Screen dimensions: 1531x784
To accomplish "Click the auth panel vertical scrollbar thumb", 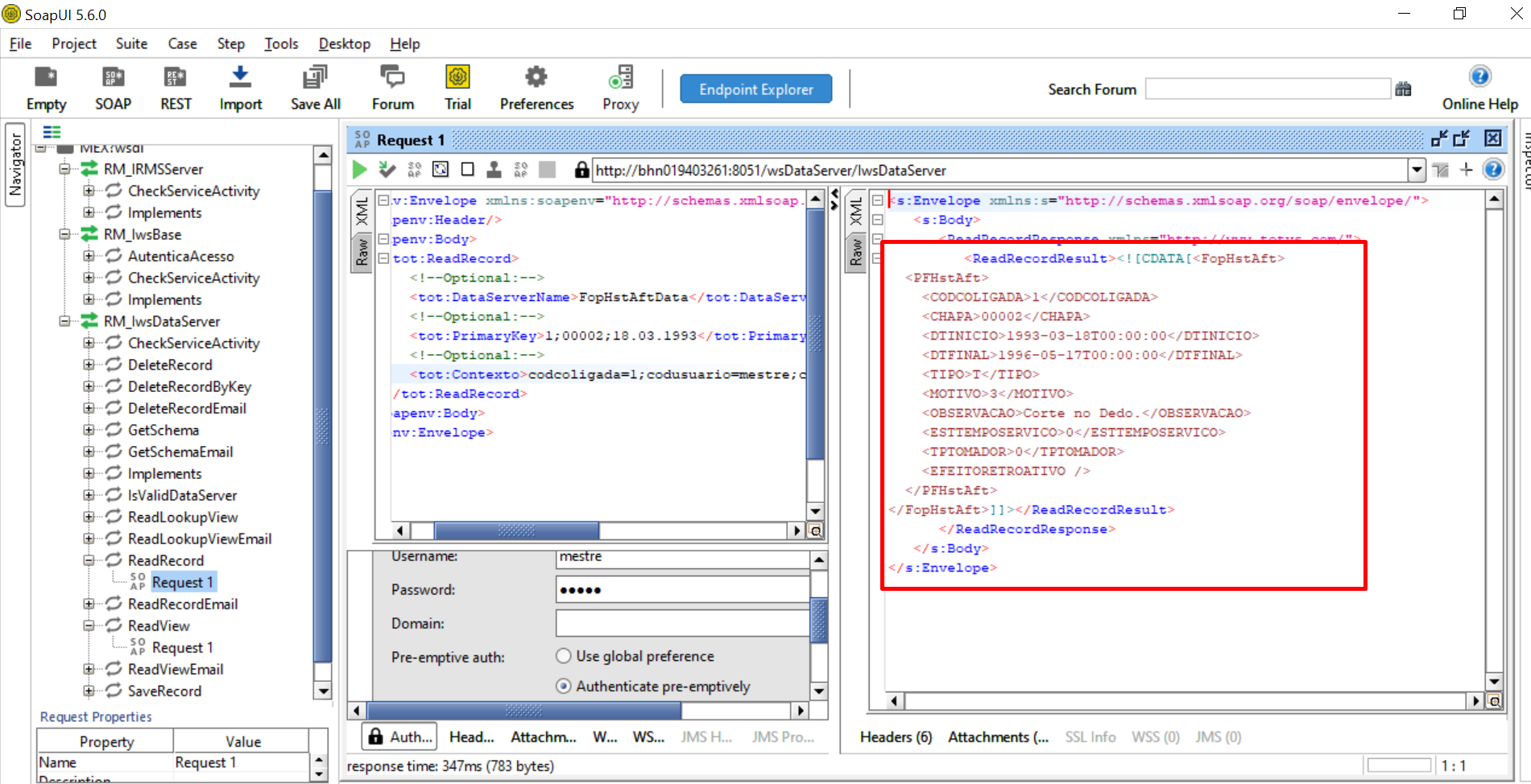I will [818, 619].
